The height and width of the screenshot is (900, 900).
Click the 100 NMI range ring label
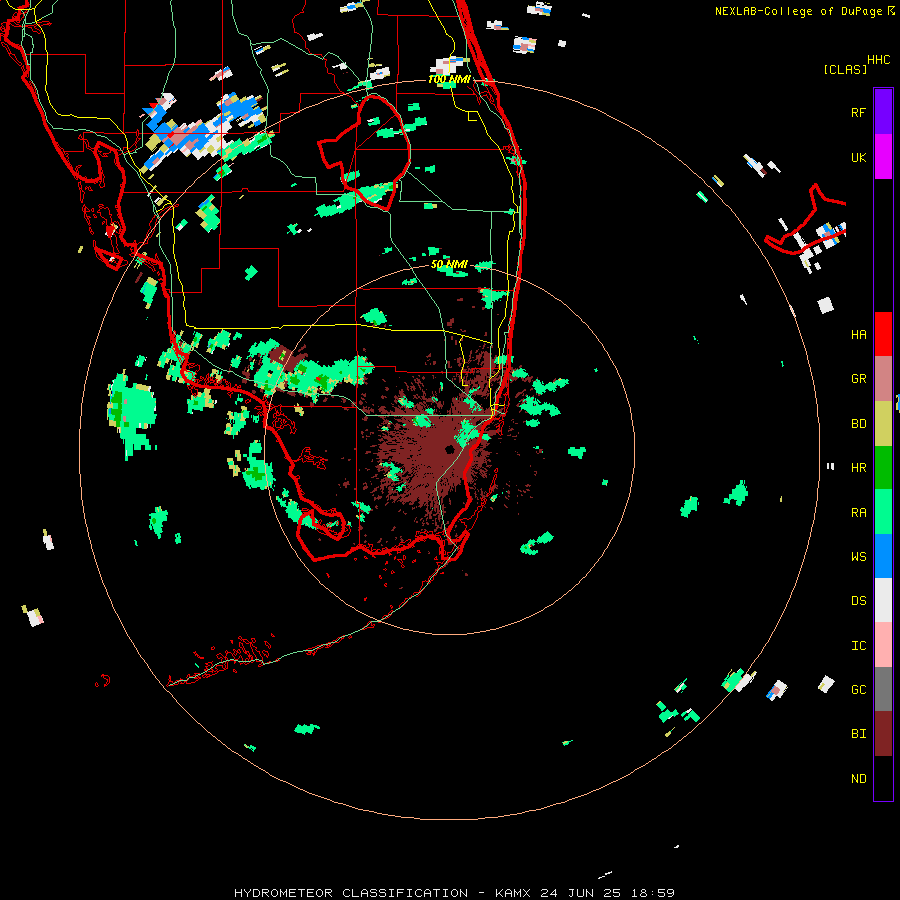(x=449, y=79)
